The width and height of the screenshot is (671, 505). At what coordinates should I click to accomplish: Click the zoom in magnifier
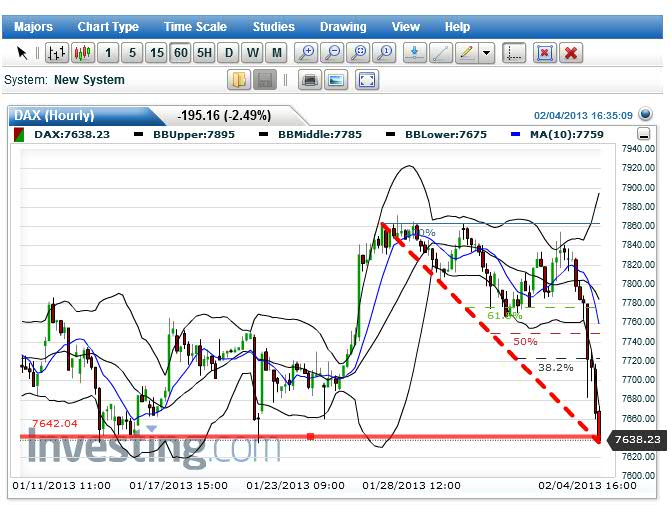point(306,53)
